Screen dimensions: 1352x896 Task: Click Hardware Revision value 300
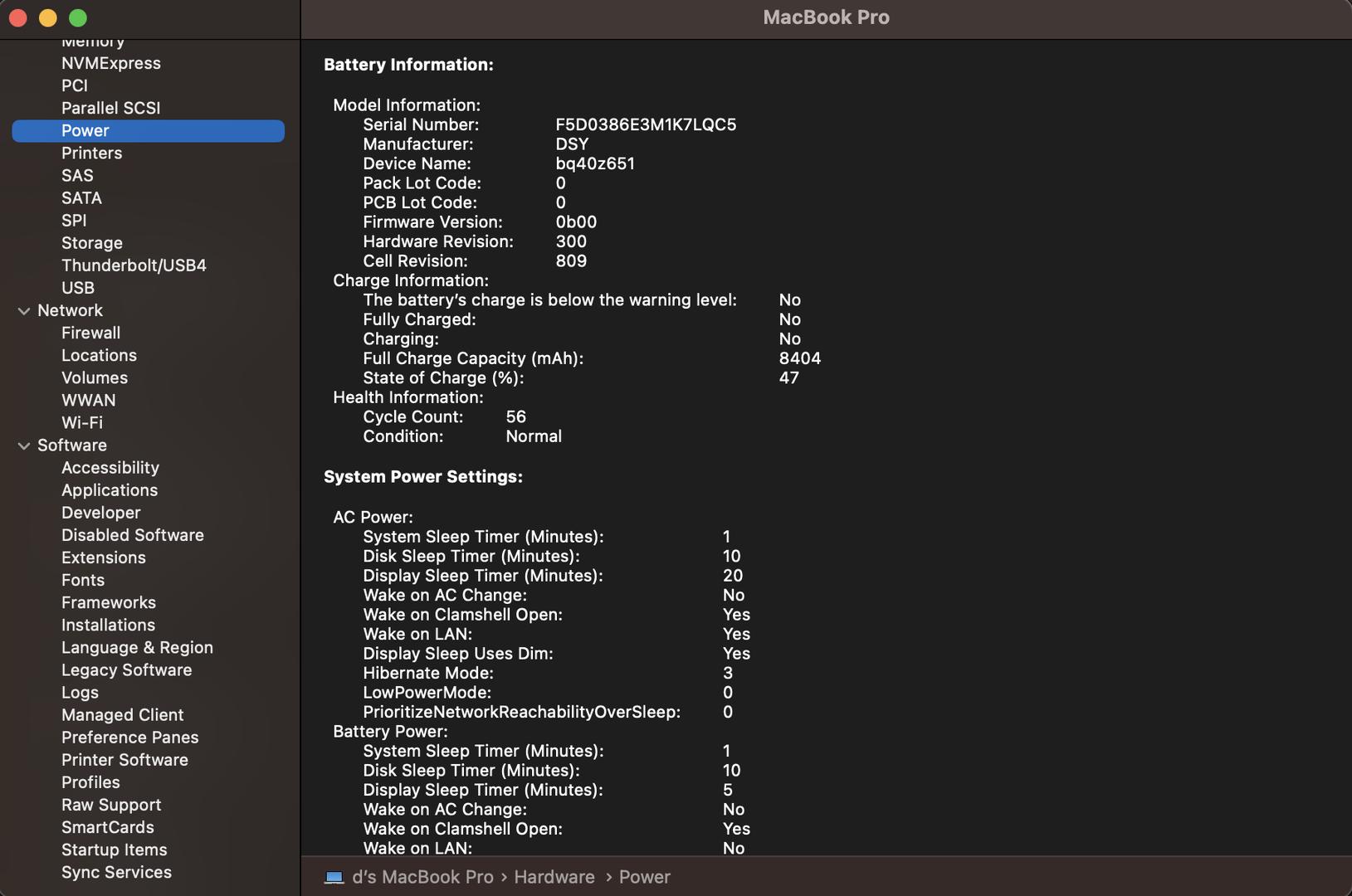[x=571, y=241]
